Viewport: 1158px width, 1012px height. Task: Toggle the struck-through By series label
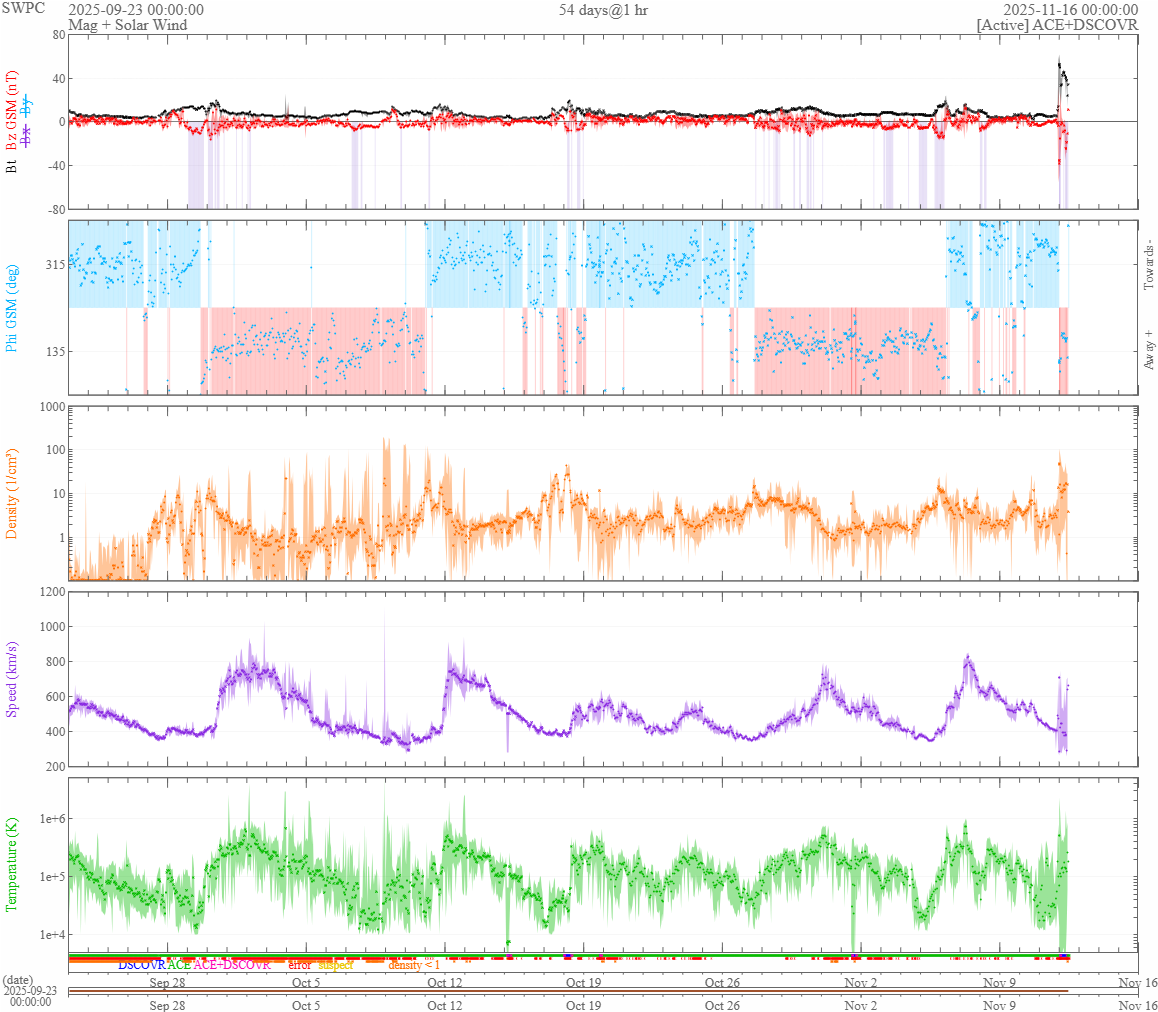pyautogui.click(x=27, y=105)
